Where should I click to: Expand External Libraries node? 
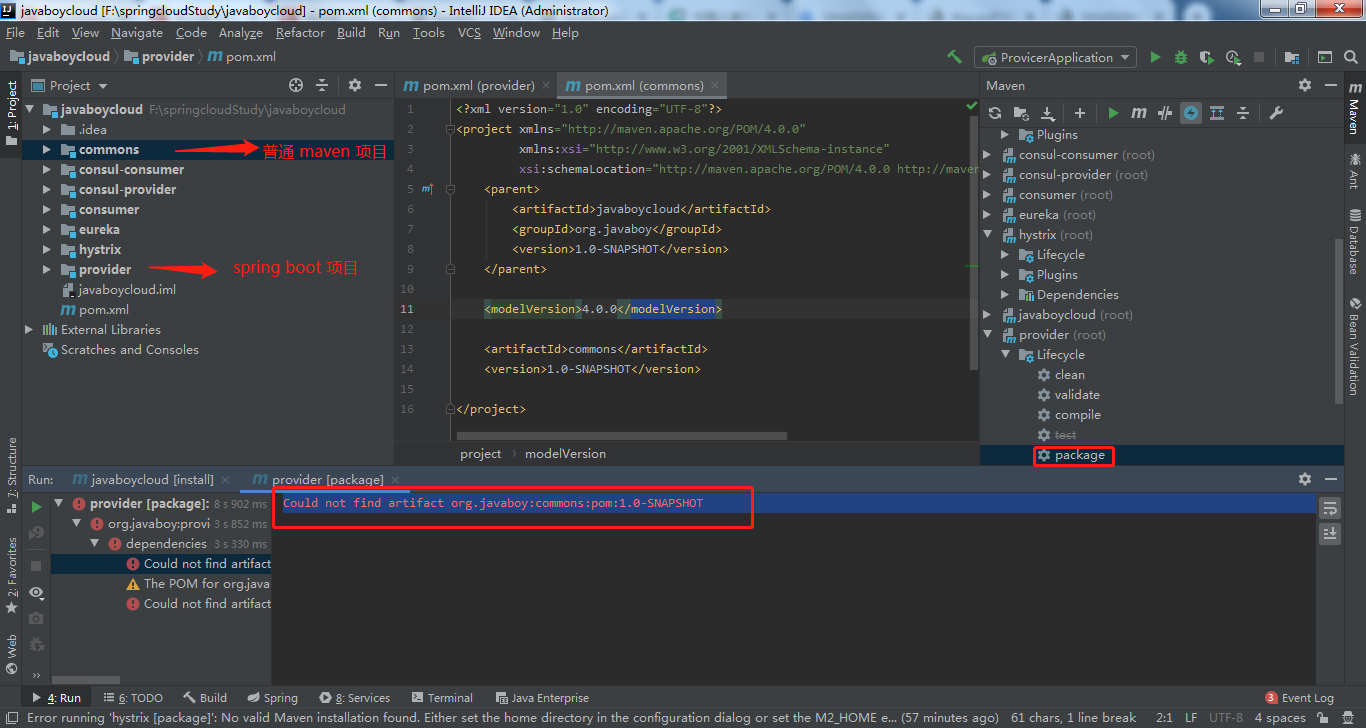29,330
